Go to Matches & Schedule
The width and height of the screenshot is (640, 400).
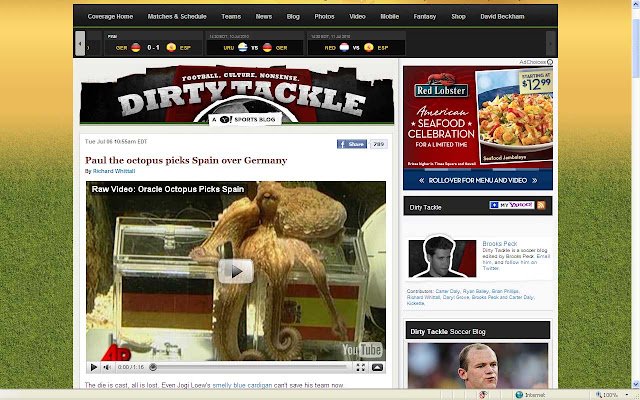click(x=177, y=16)
